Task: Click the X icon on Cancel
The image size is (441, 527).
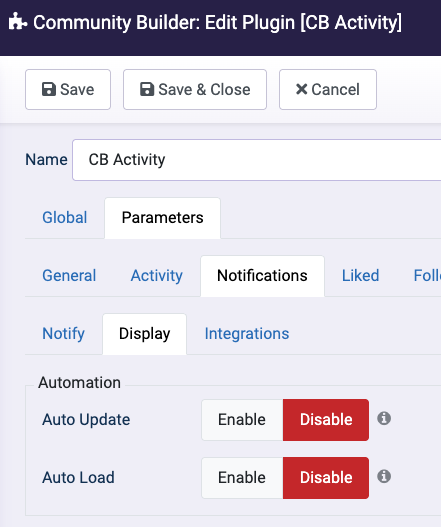Action: (302, 89)
